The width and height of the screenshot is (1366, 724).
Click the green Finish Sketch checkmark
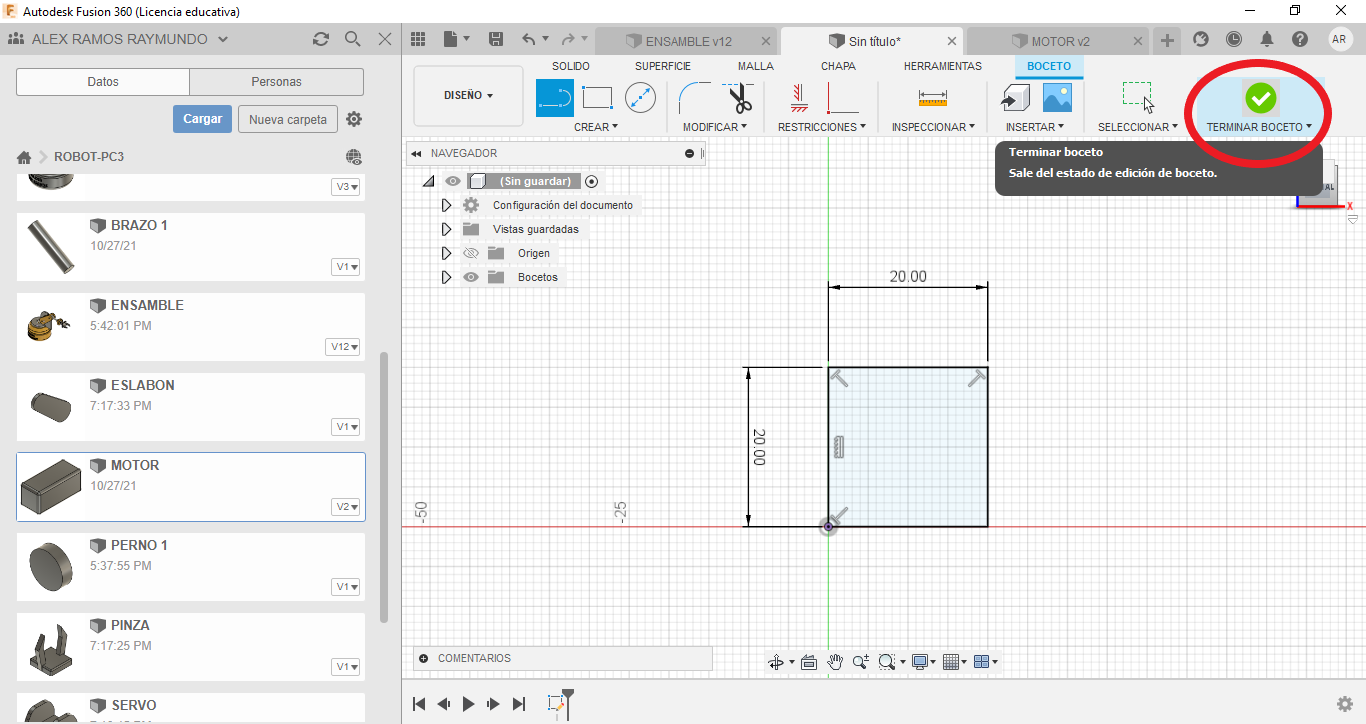tap(1260, 98)
